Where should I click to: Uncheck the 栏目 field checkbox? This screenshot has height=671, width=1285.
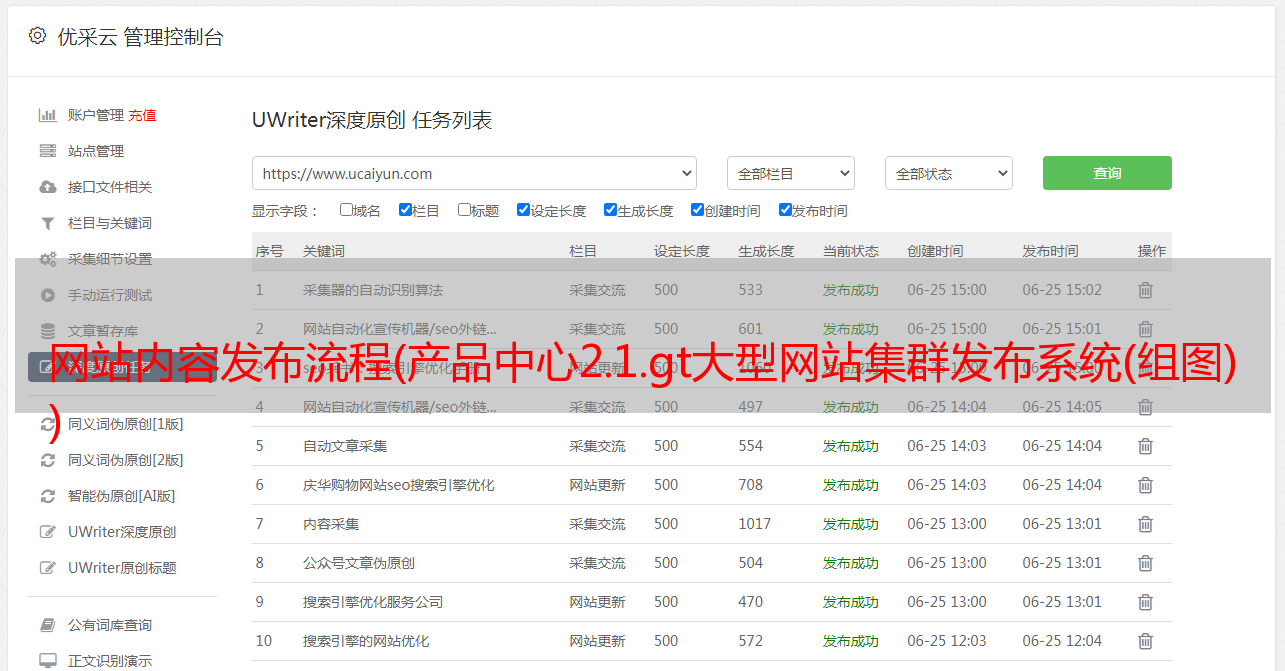click(x=405, y=210)
